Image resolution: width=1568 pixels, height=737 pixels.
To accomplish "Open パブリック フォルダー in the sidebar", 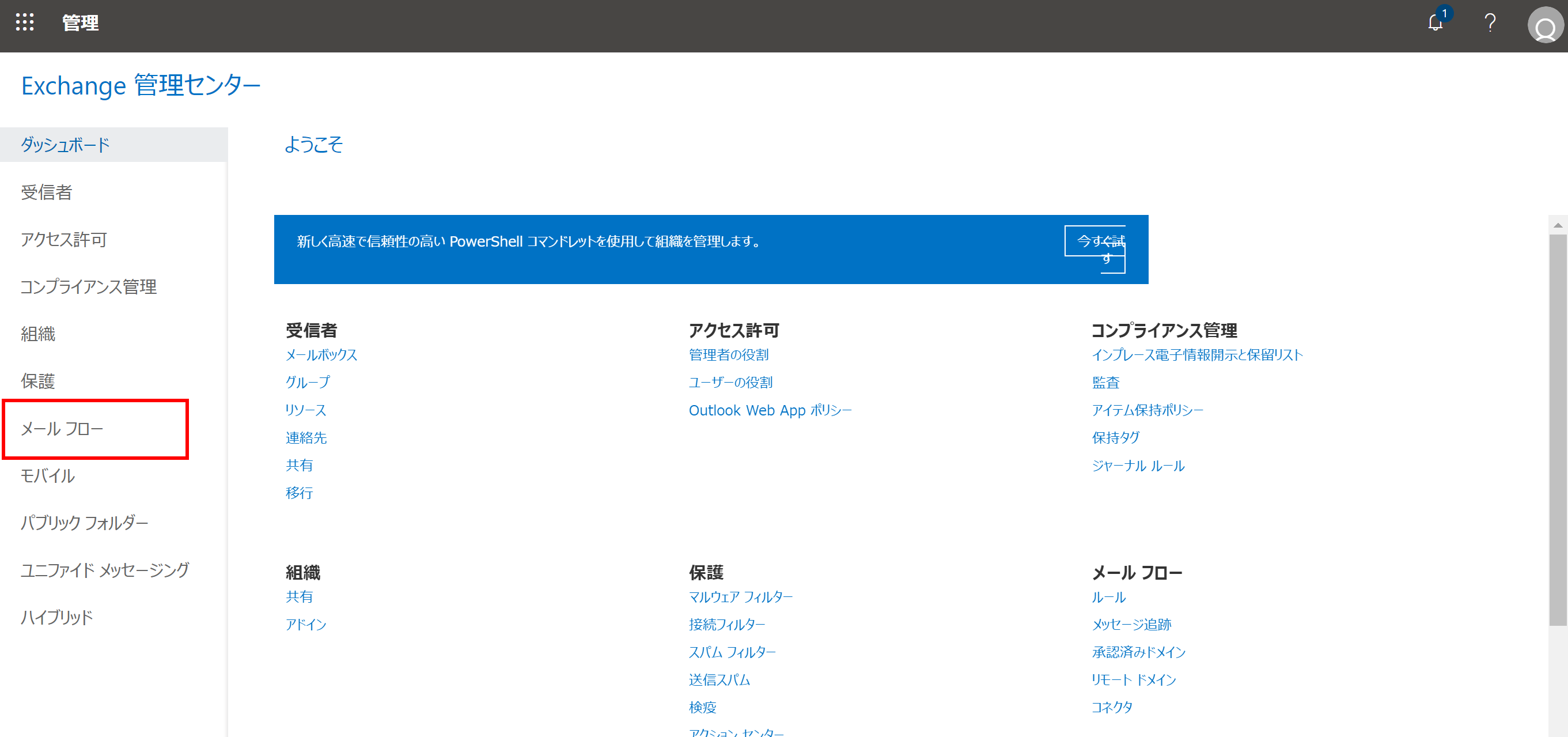I will click(85, 523).
